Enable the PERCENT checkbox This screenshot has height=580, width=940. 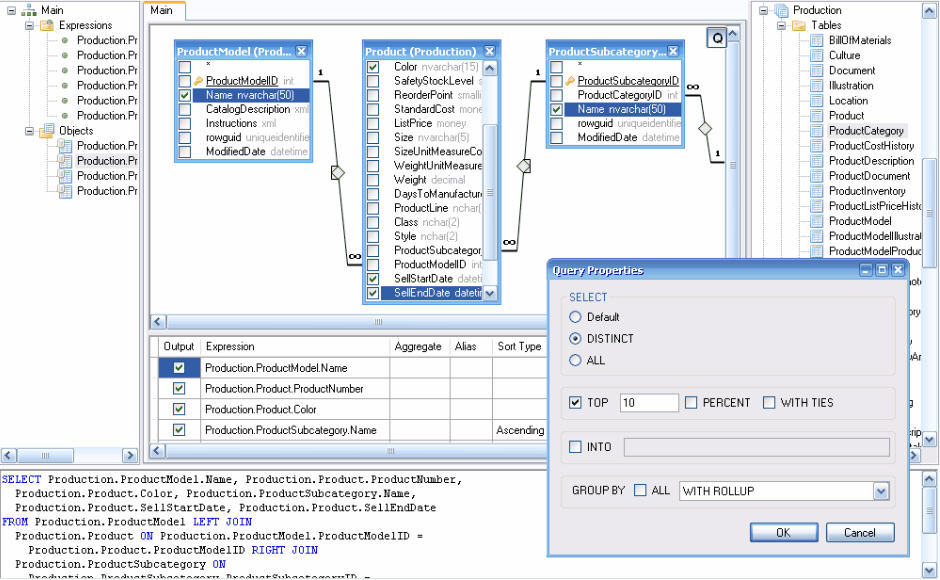tap(690, 403)
